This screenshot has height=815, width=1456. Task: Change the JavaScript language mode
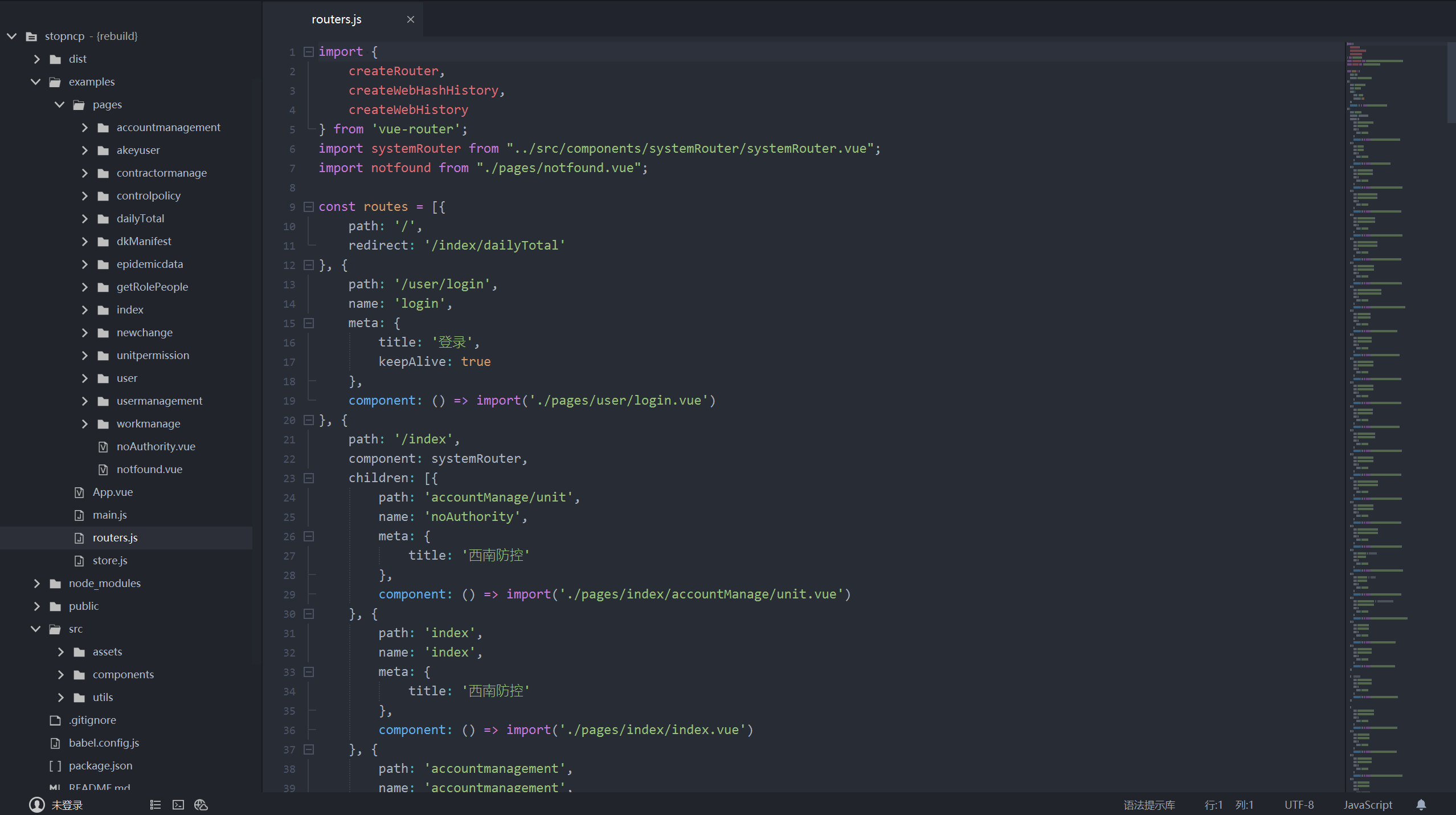click(1368, 805)
